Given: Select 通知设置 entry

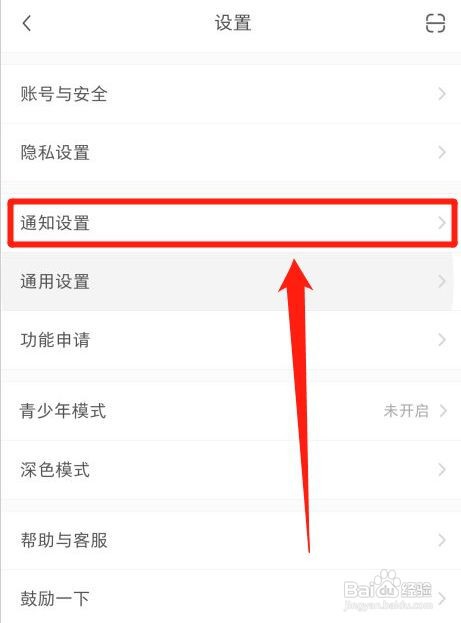Looking at the screenshot, I should (230, 223).
